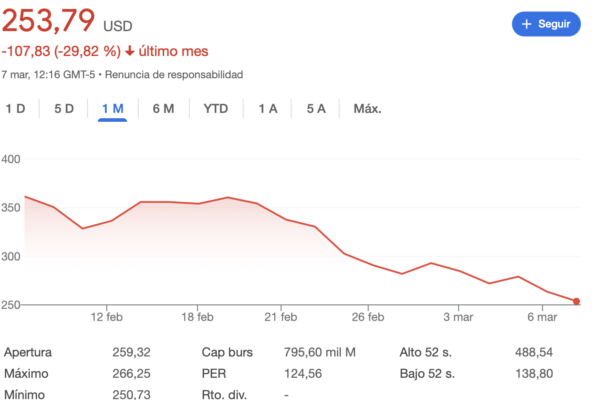This screenshot has width=600, height=400.
Task: Click the 6 mar axis marker
Action: (542, 317)
